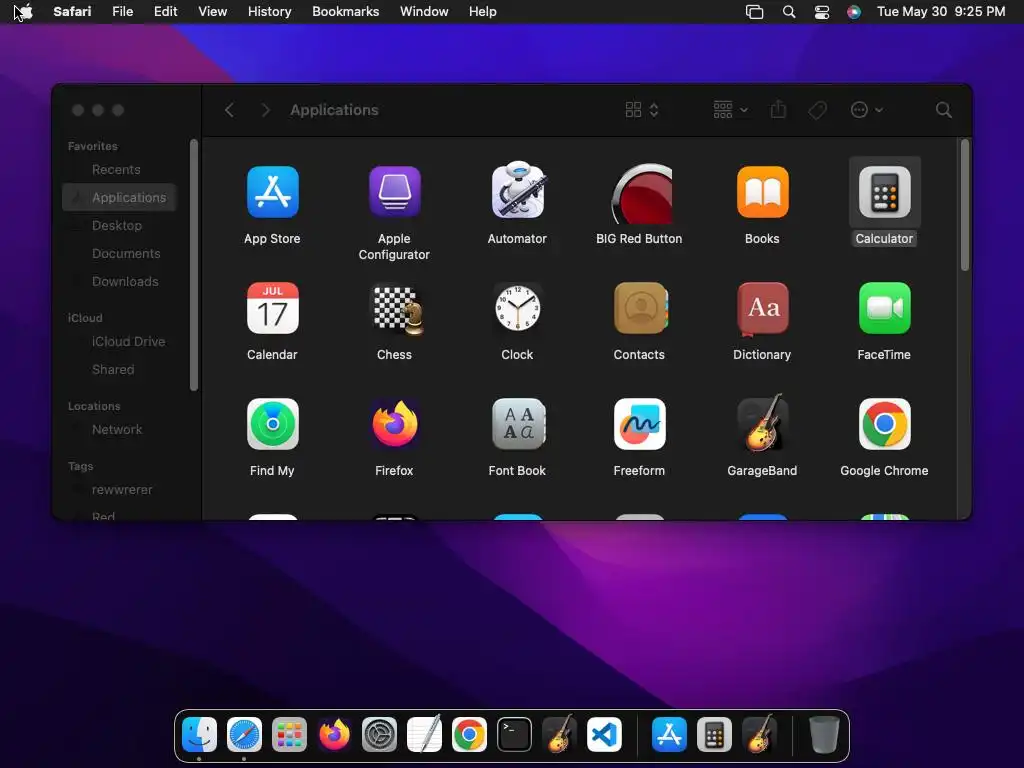The image size is (1024, 768).
Task: Select Google Chrome in the Applications folder
Action: (884, 424)
